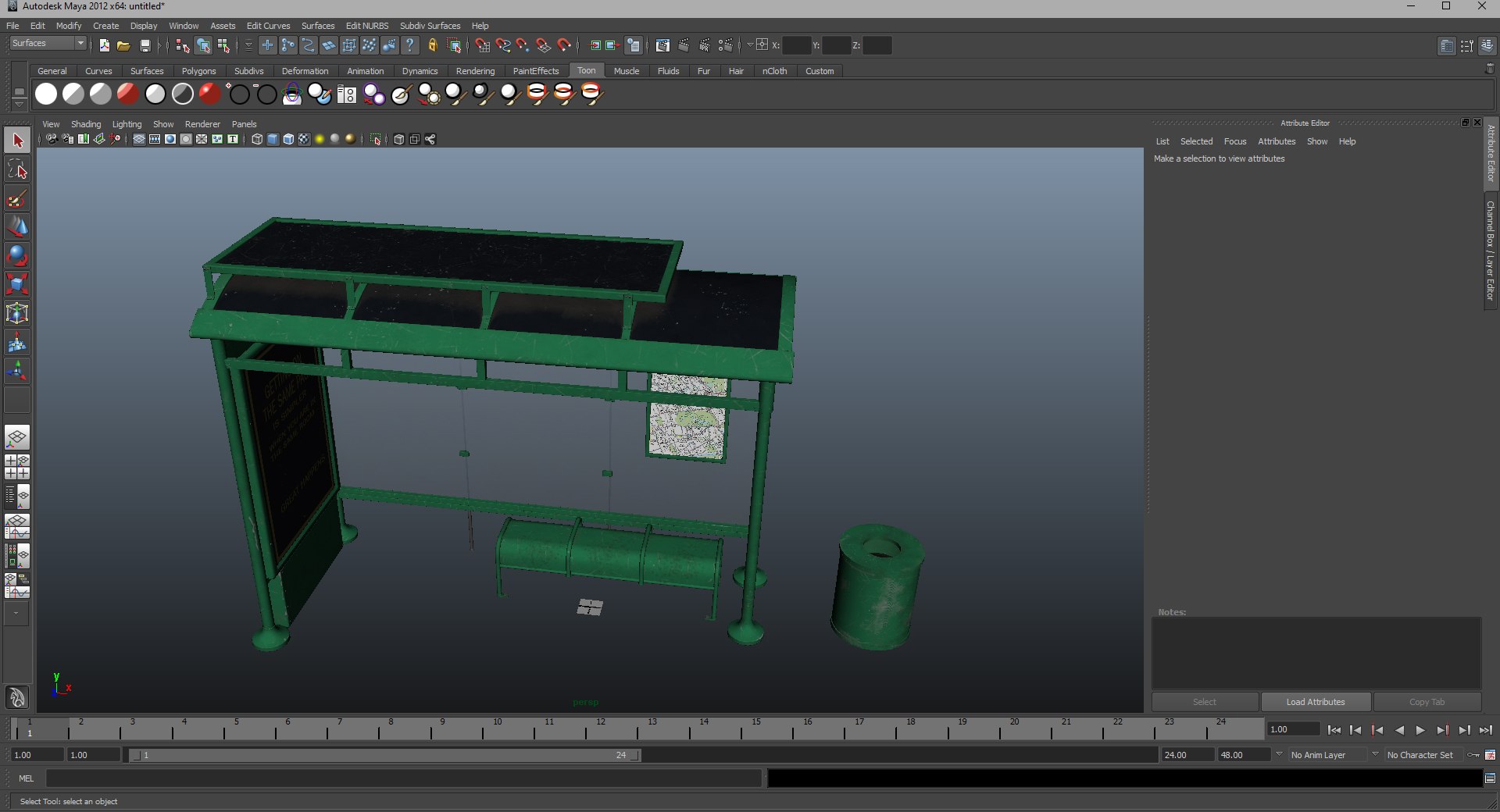Screen dimensions: 1500x812
Task: Click the MEL command line input
Action: point(403,778)
